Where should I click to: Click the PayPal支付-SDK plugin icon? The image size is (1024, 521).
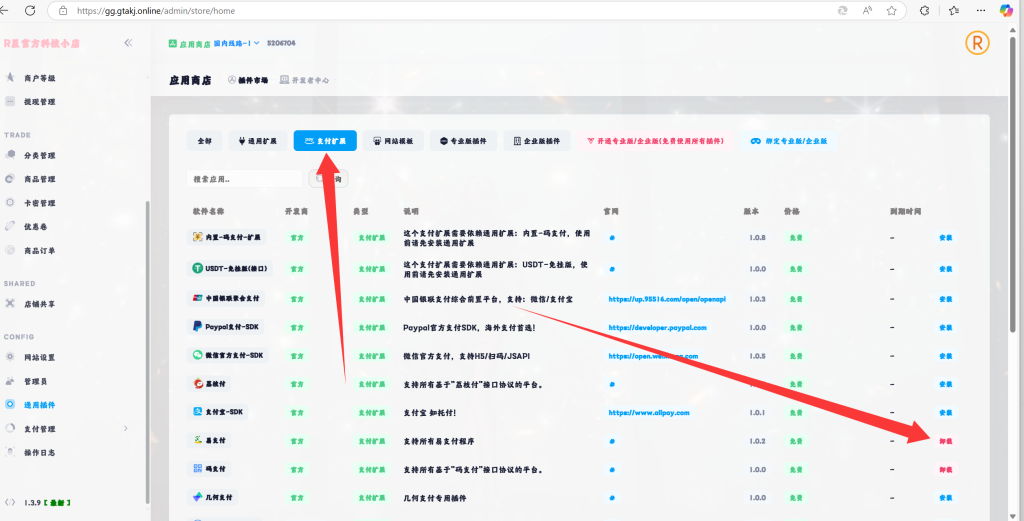198,327
